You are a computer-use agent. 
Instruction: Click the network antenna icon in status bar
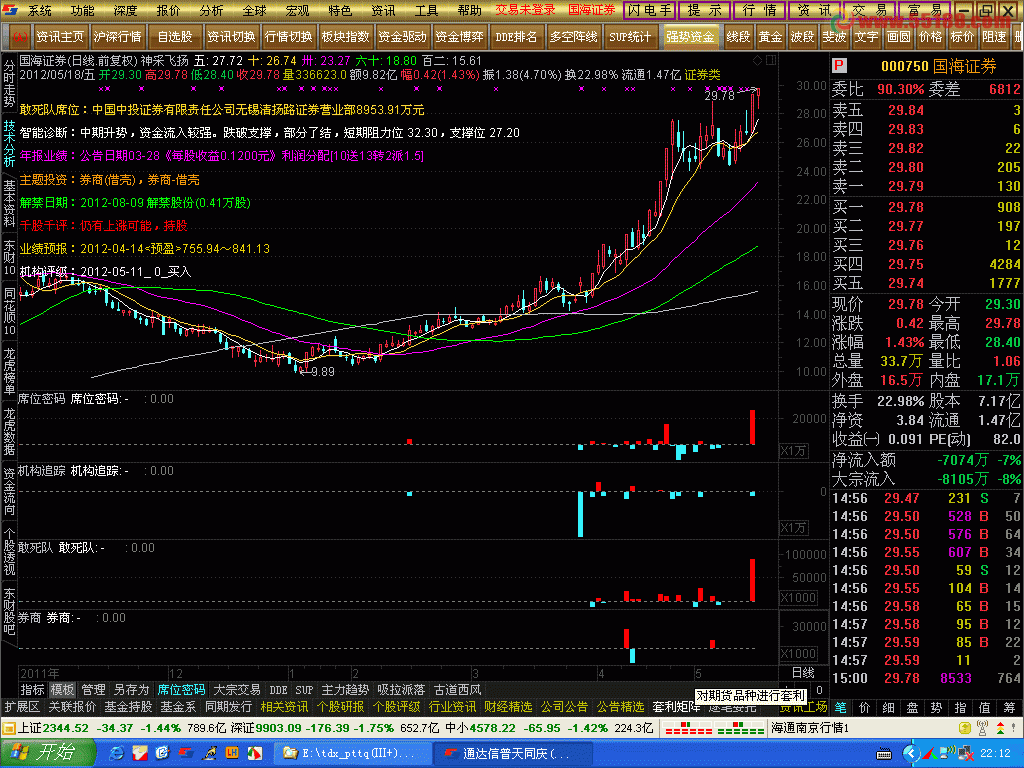[982, 728]
